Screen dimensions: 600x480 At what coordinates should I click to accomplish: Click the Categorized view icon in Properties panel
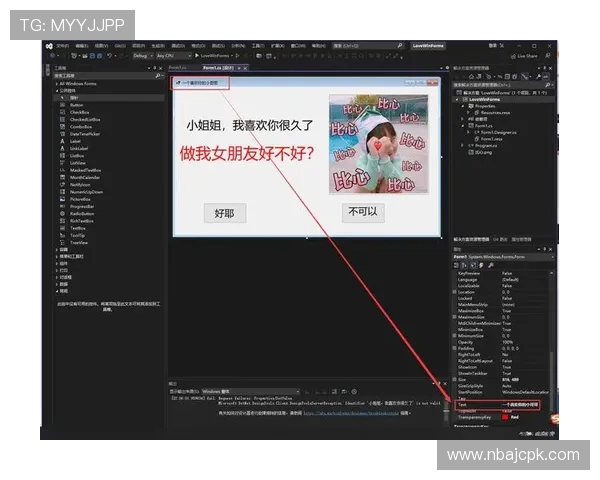pos(457,265)
